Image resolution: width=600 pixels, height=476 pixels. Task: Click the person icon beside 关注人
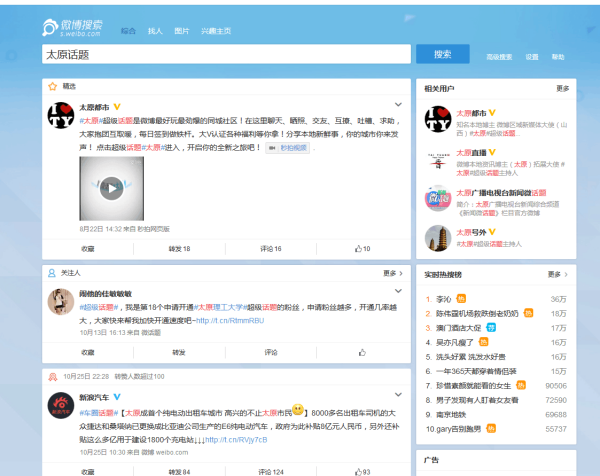(52, 273)
